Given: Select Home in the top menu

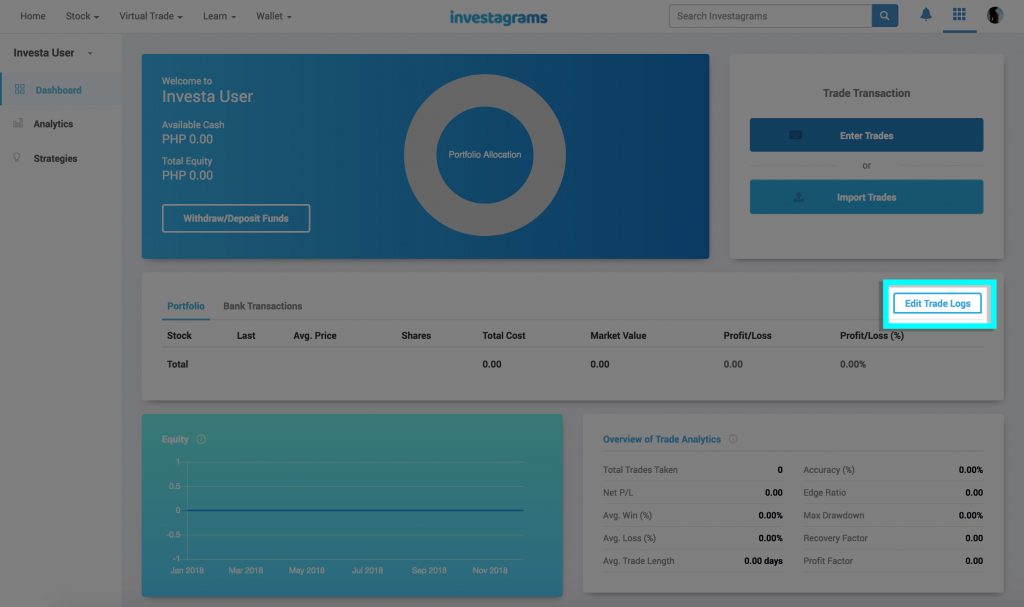Looking at the screenshot, I should (x=32, y=16).
